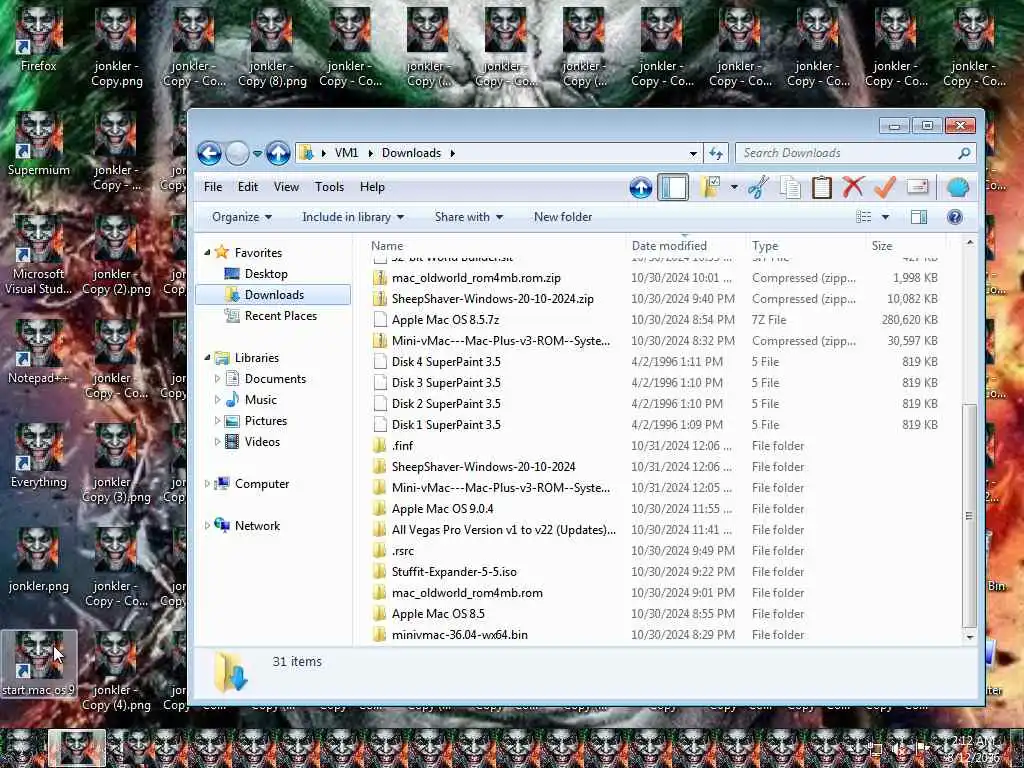This screenshot has height=768, width=1024.
Task: Open the address bar history dropdown arrow
Action: (693, 153)
